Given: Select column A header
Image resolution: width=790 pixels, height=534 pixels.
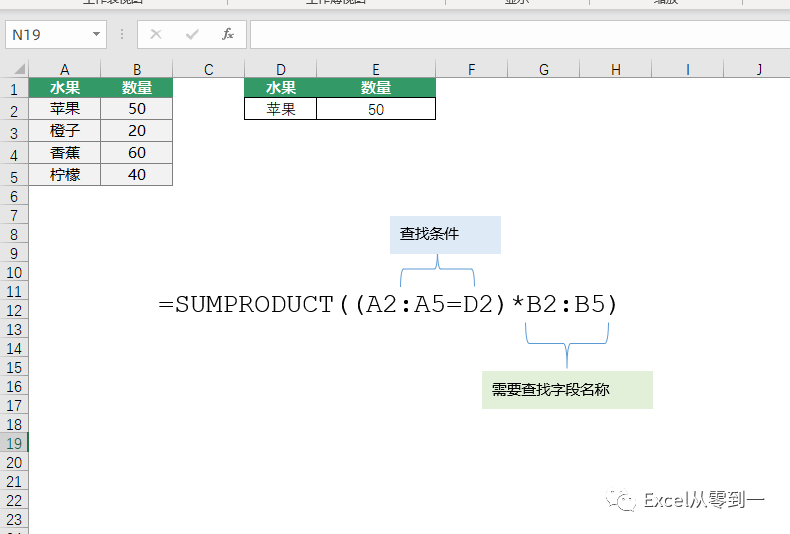Looking at the screenshot, I should point(64,69).
